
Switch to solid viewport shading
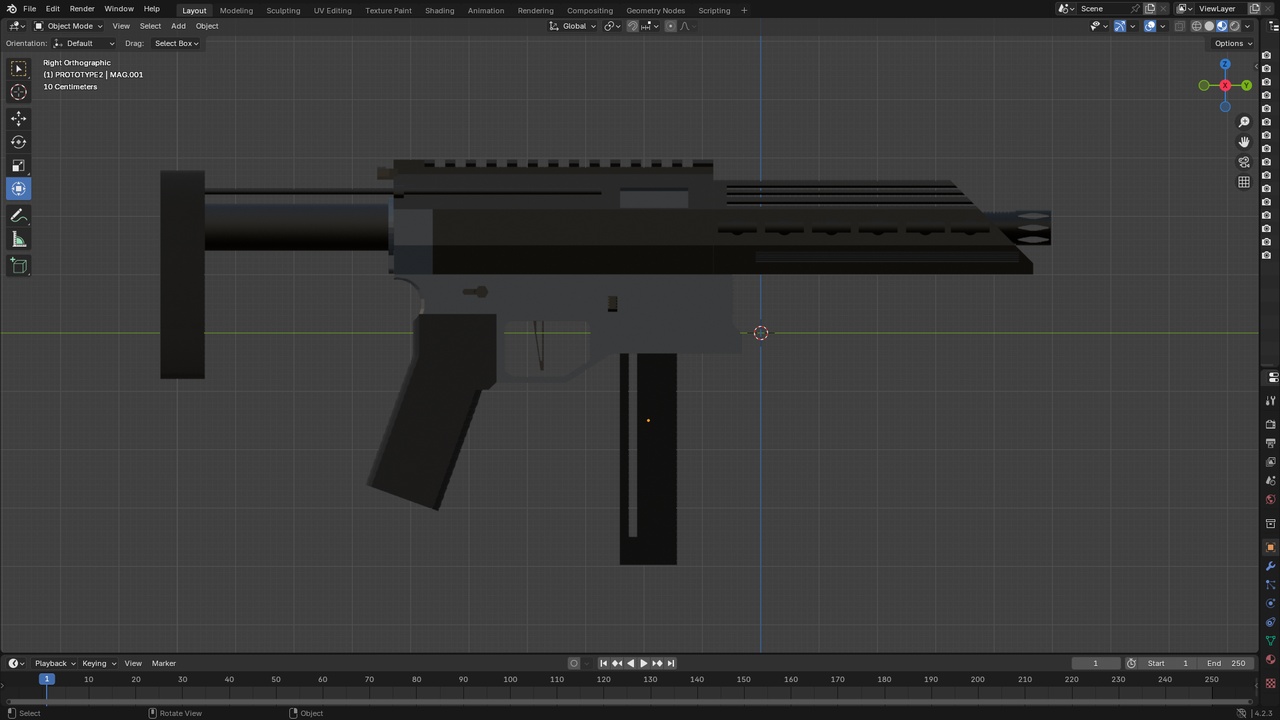1209,26
